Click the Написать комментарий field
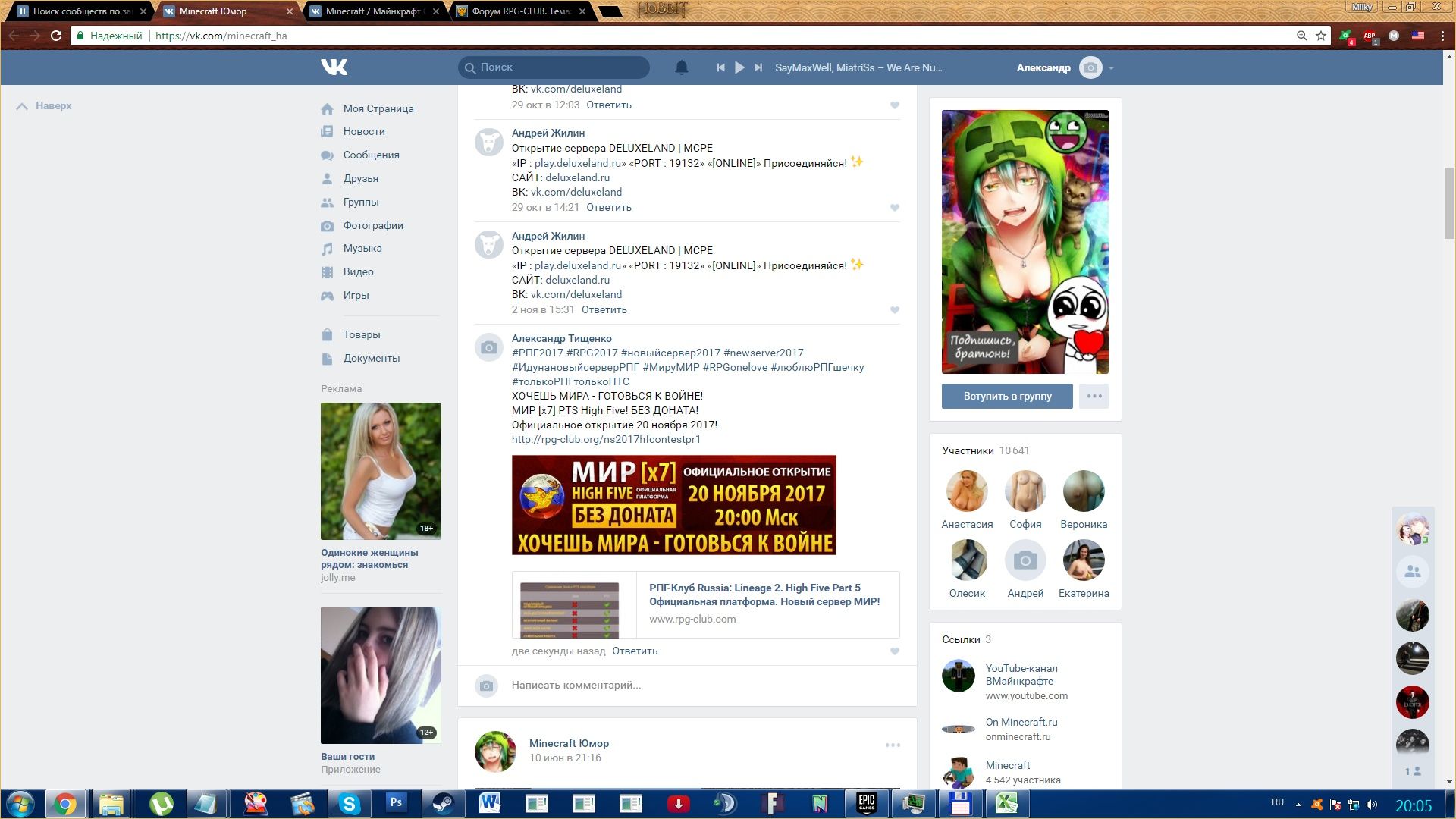 576,685
